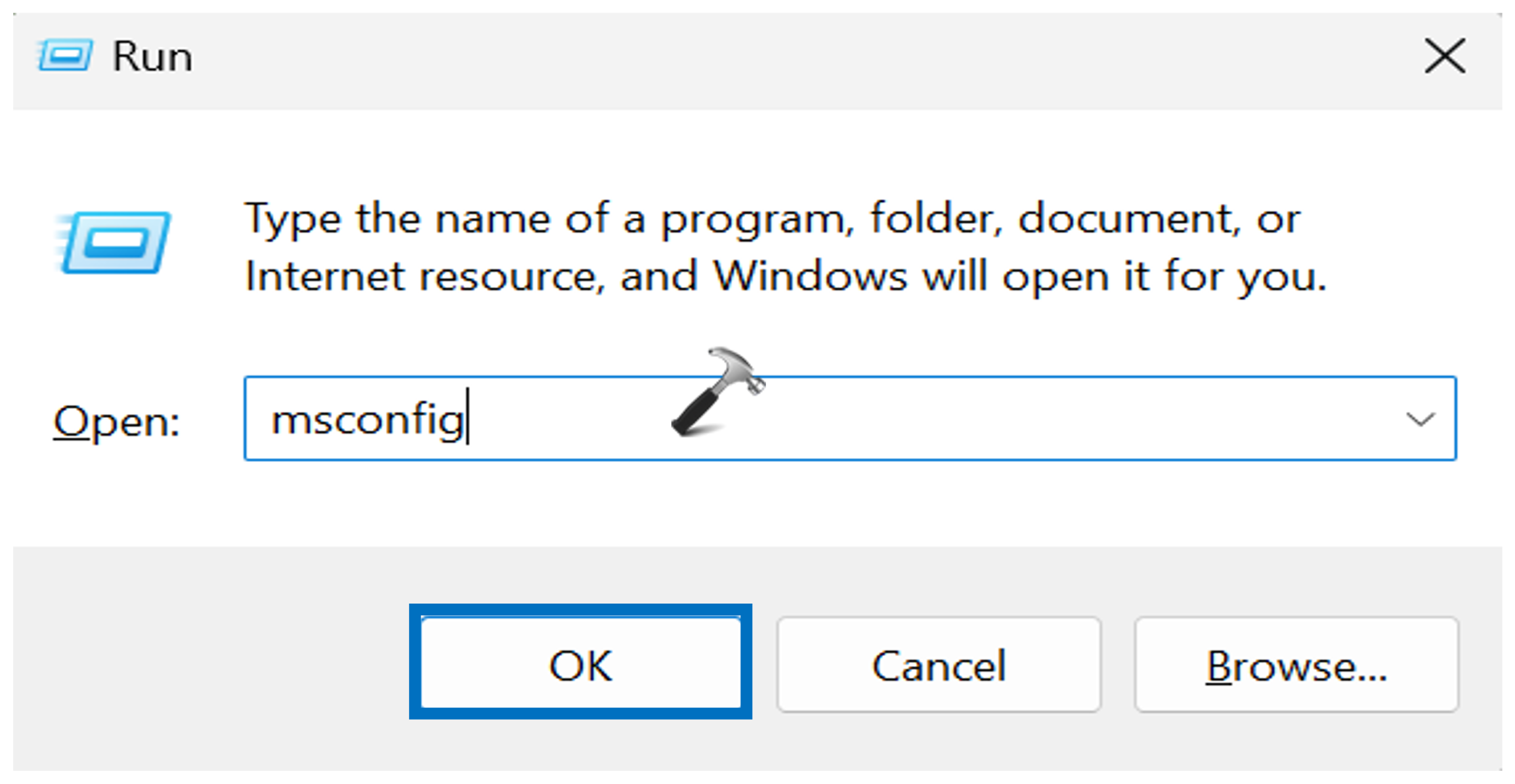Click the hammer watermark icon
The width and height of the screenshot is (1515, 784).
pos(717,391)
